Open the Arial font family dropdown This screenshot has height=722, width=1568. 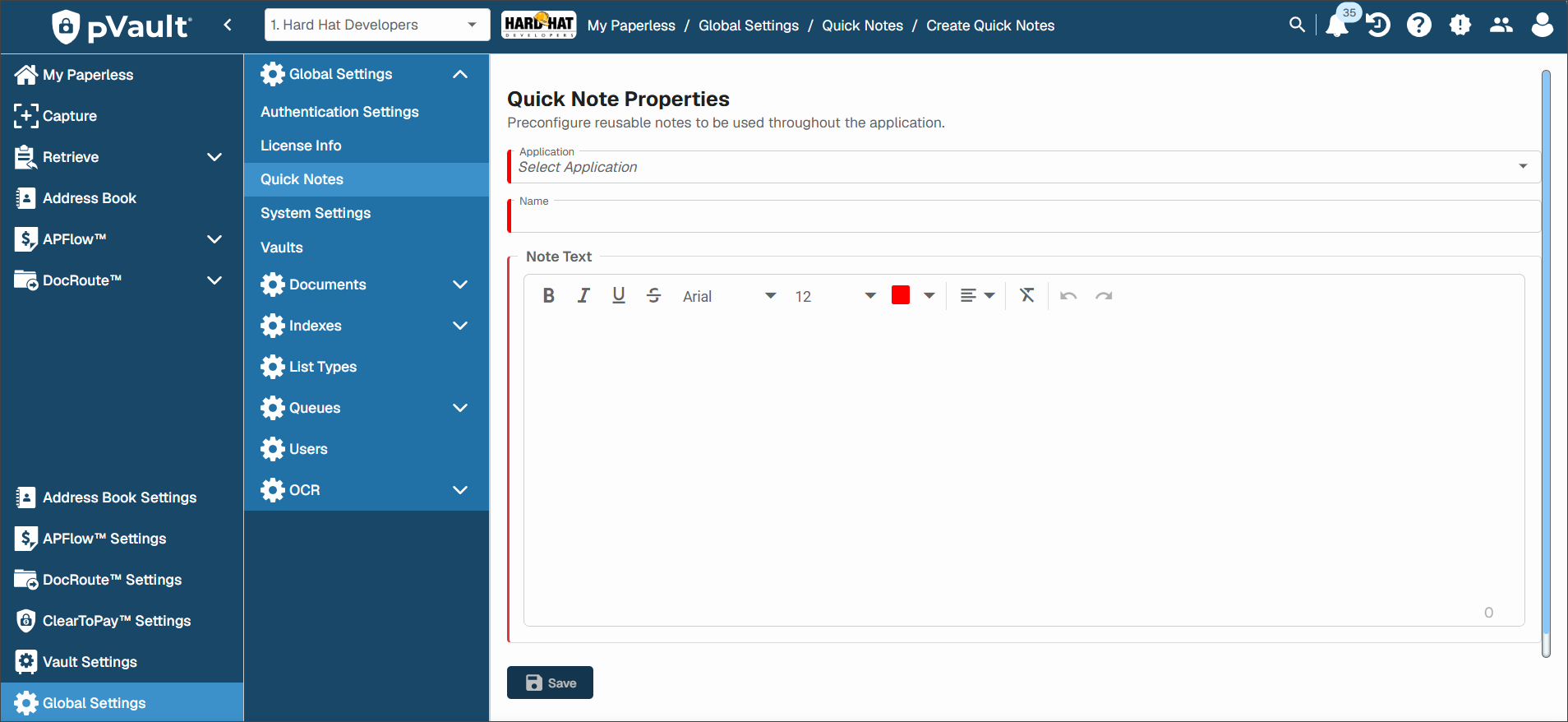click(729, 296)
